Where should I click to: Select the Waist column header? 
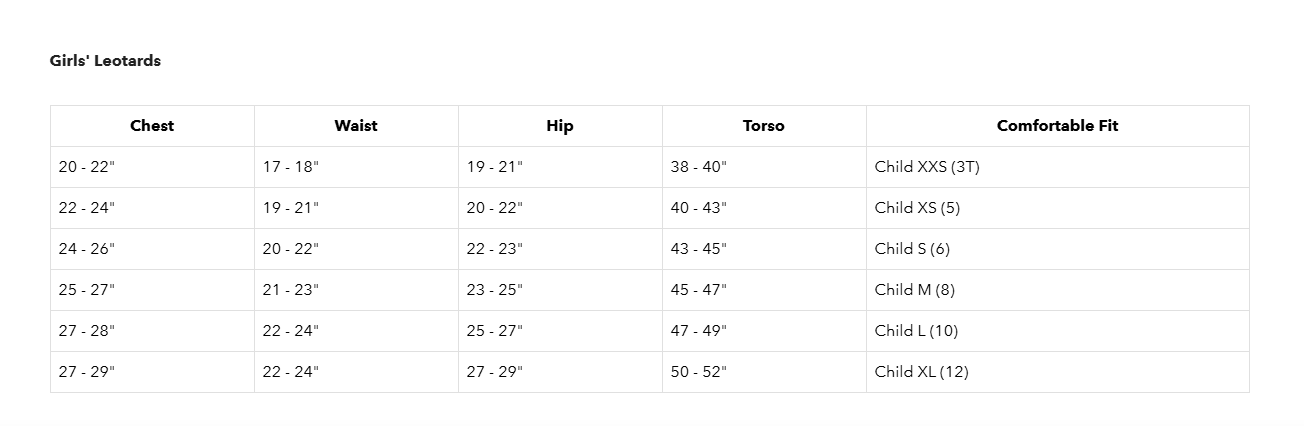(356, 126)
